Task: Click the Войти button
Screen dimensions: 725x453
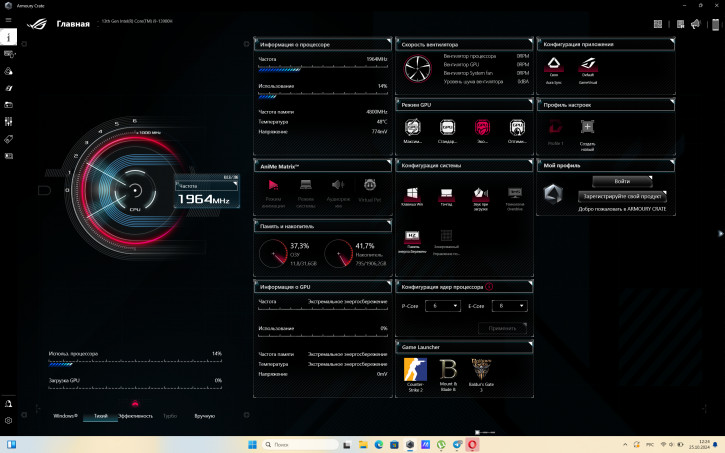Action: [622, 181]
